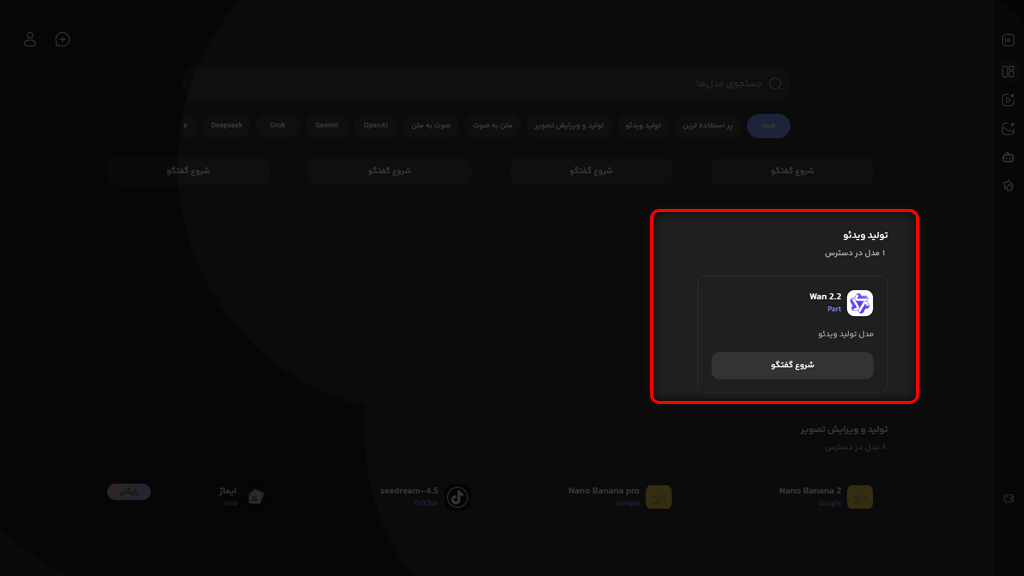This screenshot has height=576, width=1024.
Task: Open the robot assistant sidebar icon
Action: pos(1008,157)
